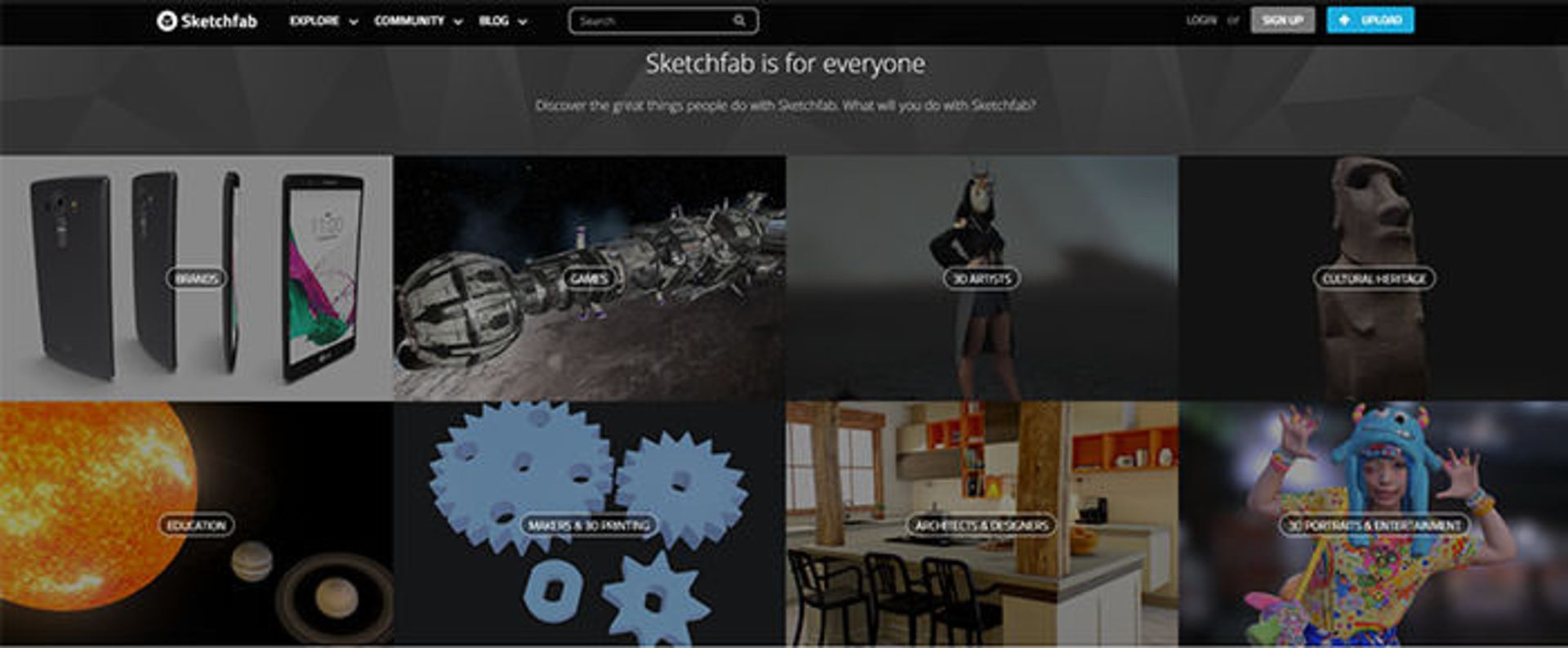The width and height of the screenshot is (1568, 648).
Task: Open the Community menu
Action: tap(409, 20)
